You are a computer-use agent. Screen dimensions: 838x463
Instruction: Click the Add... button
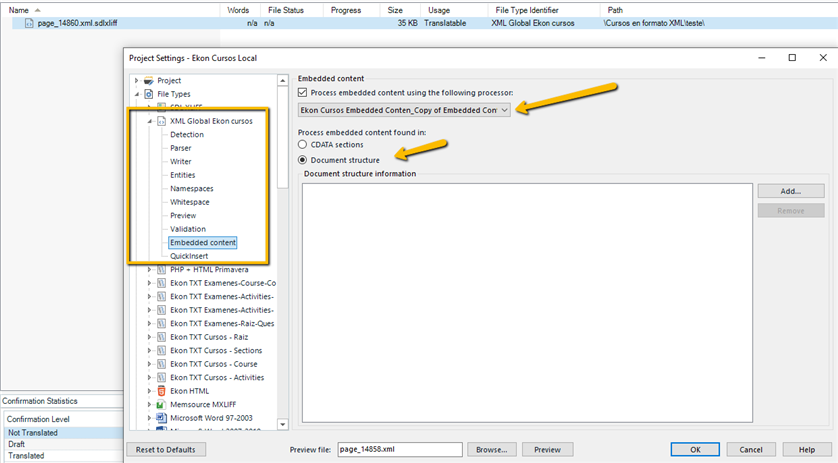point(790,191)
